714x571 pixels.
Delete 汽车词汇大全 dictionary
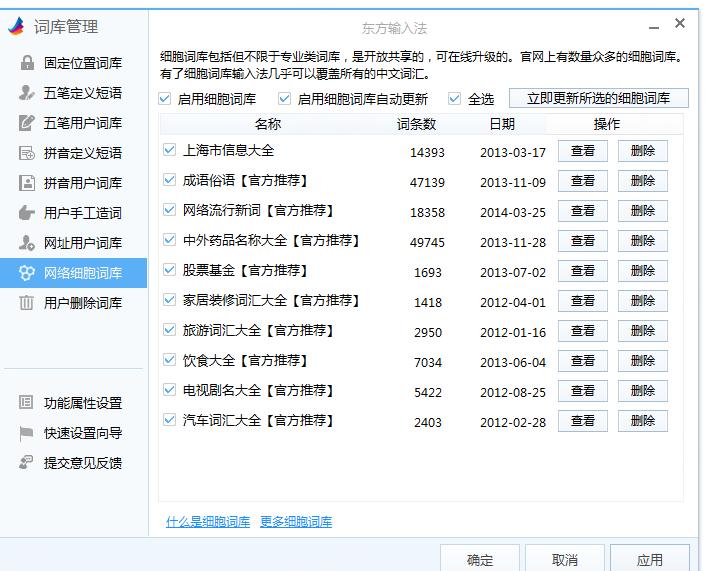(643, 421)
